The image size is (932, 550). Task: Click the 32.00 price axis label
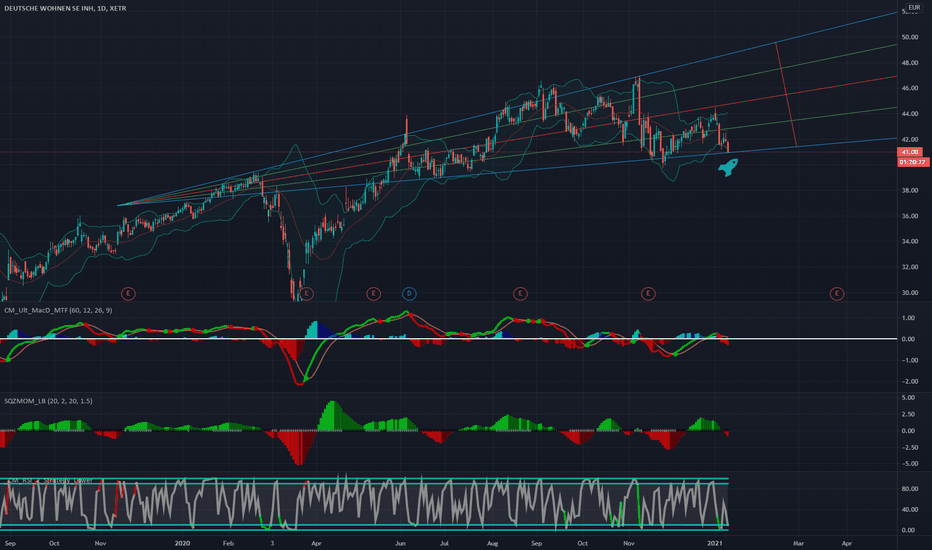(909, 267)
